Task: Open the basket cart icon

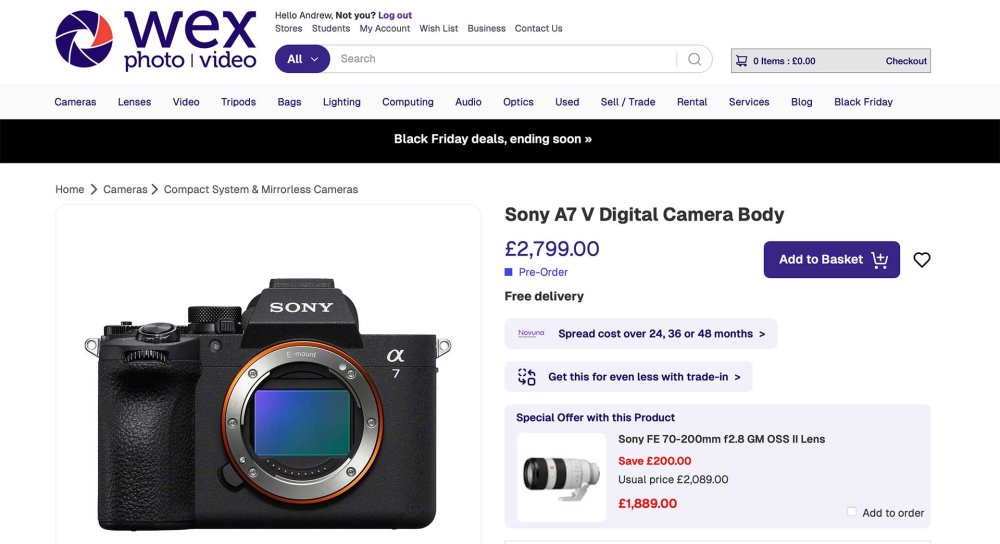Action: coord(742,61)
